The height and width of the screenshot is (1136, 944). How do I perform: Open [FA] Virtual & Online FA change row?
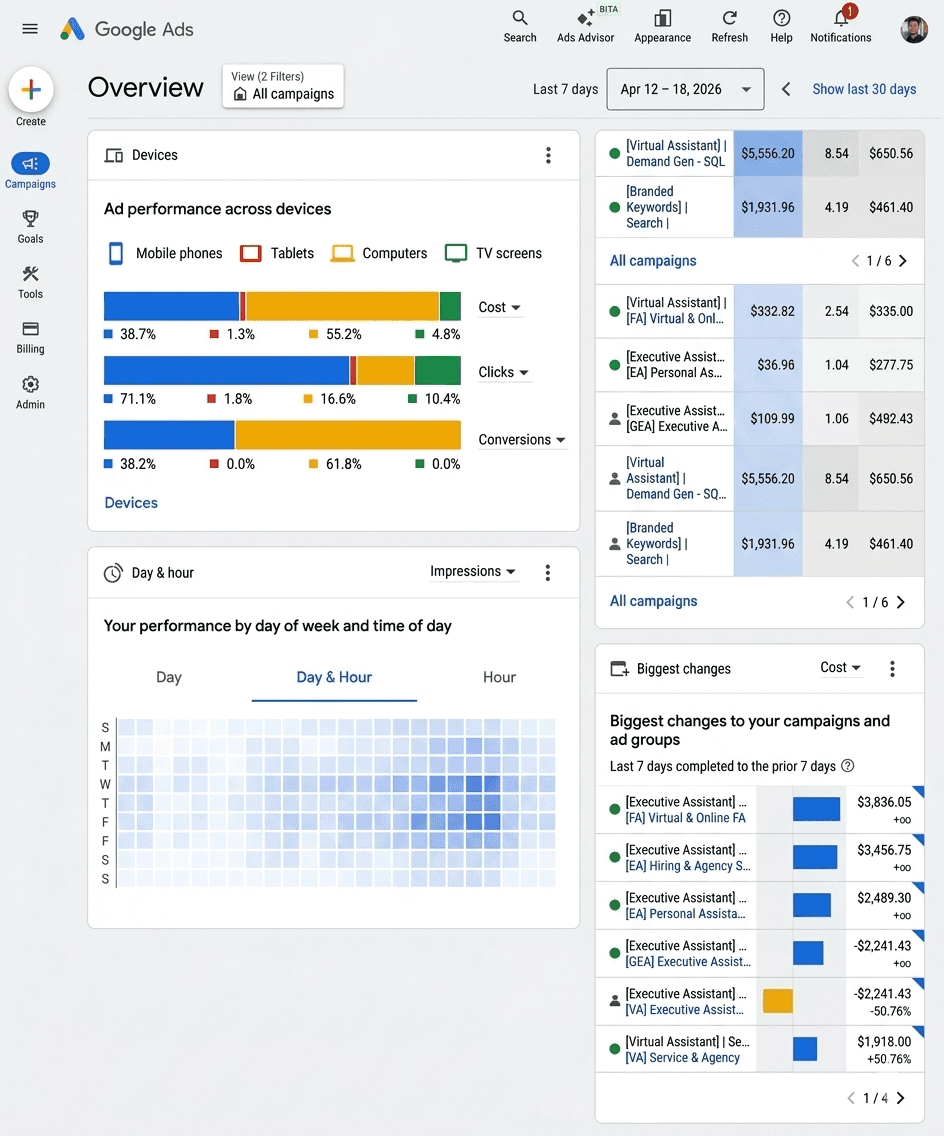point(760,810)
